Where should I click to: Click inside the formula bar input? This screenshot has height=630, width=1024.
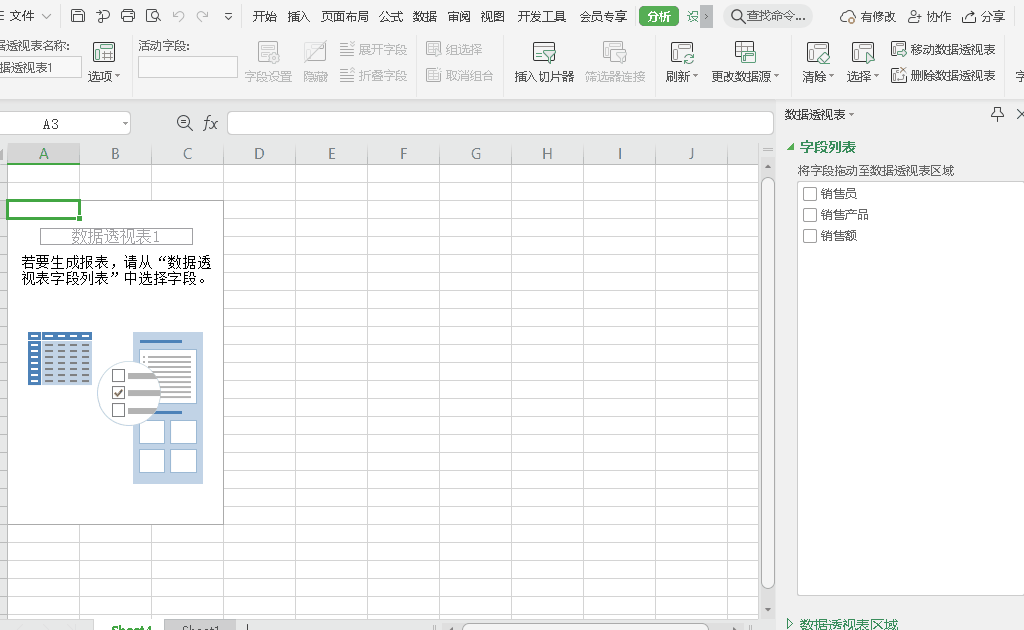[x=500, y=123]
